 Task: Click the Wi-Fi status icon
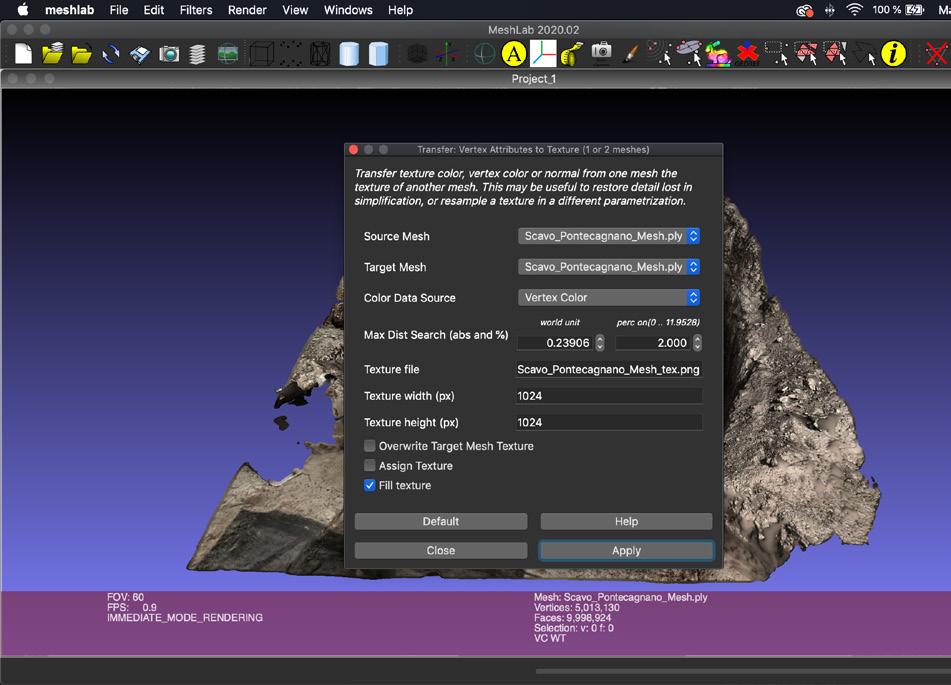click(855, 10)
